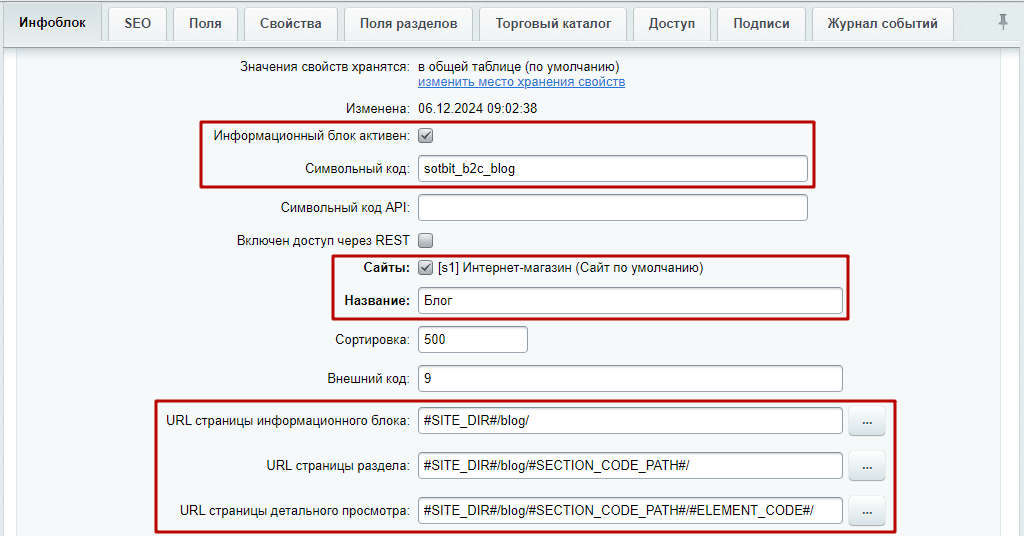Focus the Символьный код field

pyautogui.click(x=613, y=168)
